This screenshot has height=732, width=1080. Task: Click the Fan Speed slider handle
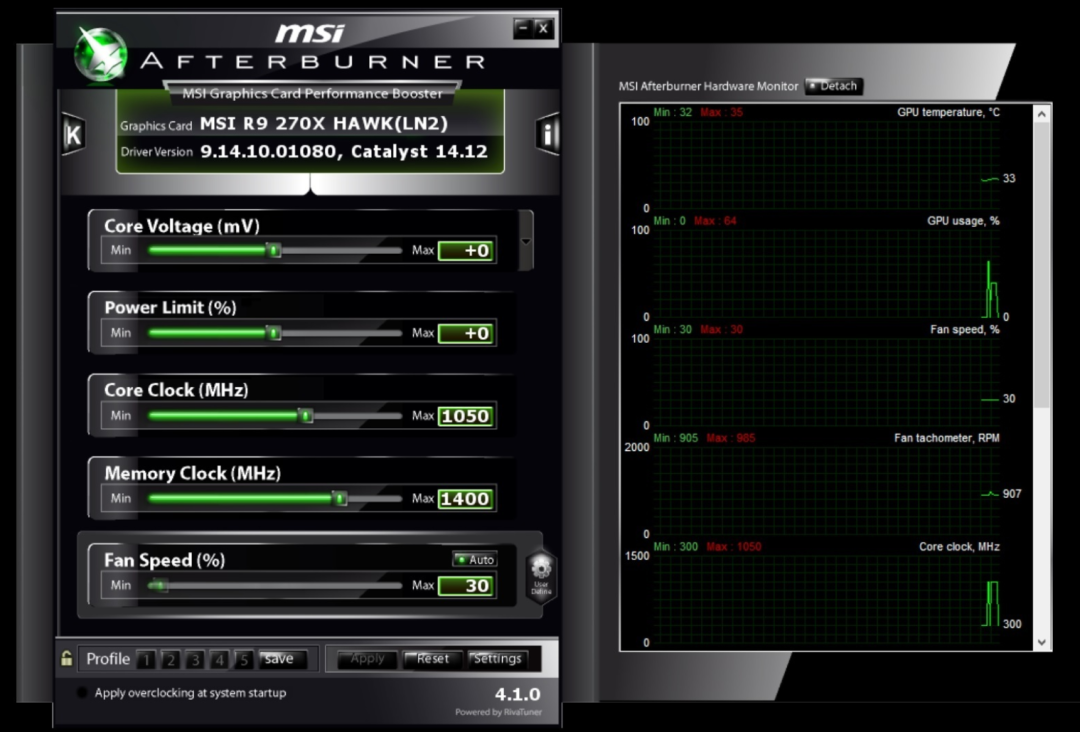point(158,585)
